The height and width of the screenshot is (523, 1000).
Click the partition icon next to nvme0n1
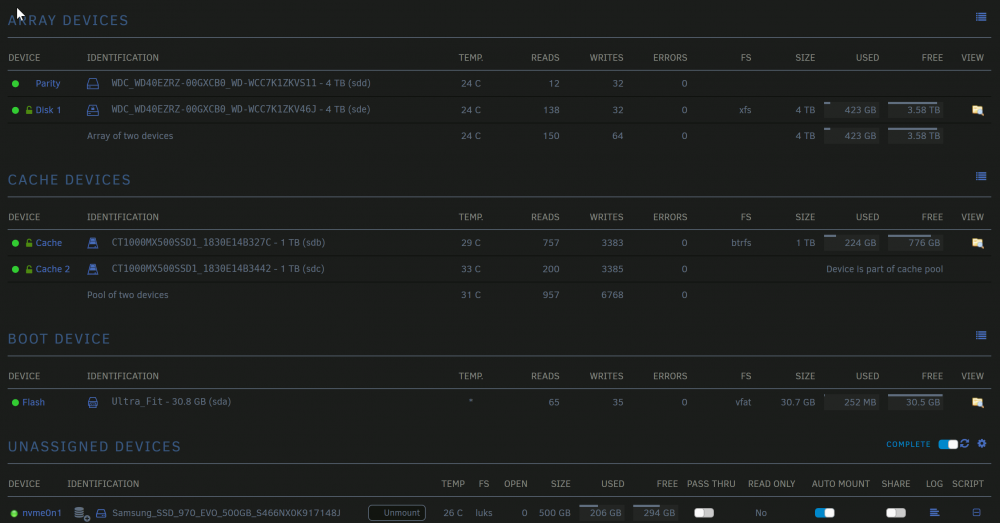click(82, 513)
